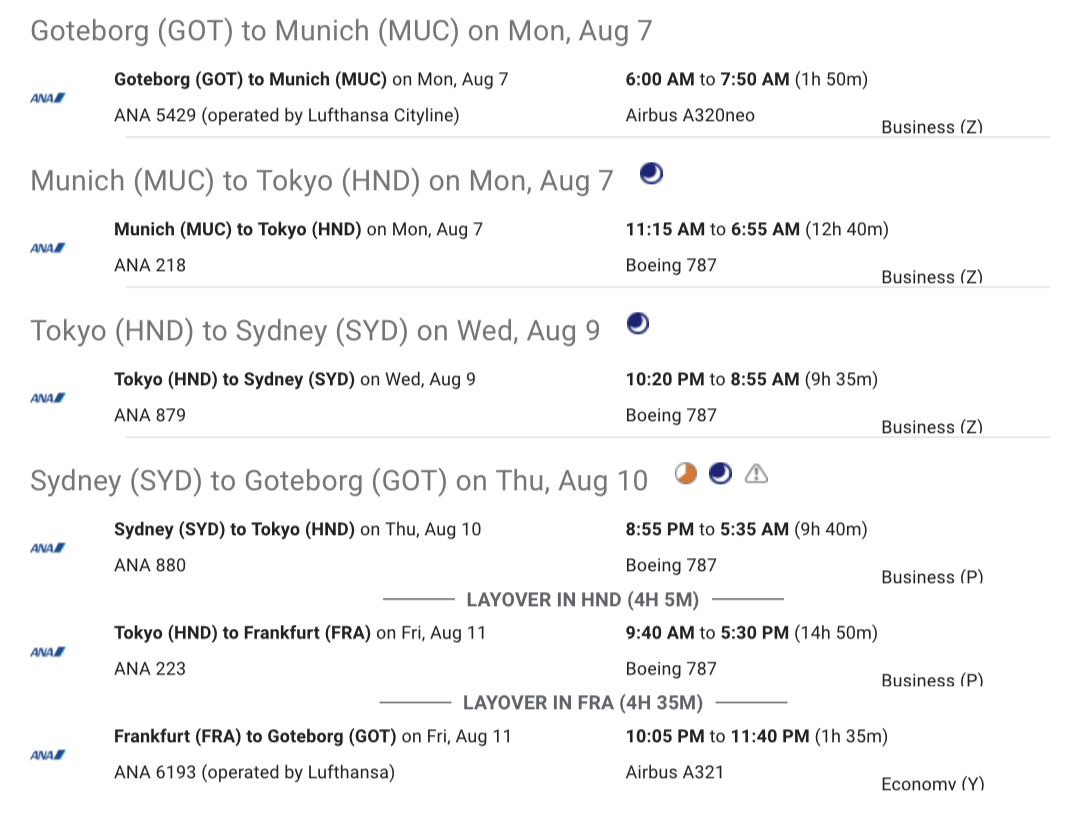Click the orange circle icon on Sydney to Goteborg heading
1083x825 pixels.
pos(686,474)
